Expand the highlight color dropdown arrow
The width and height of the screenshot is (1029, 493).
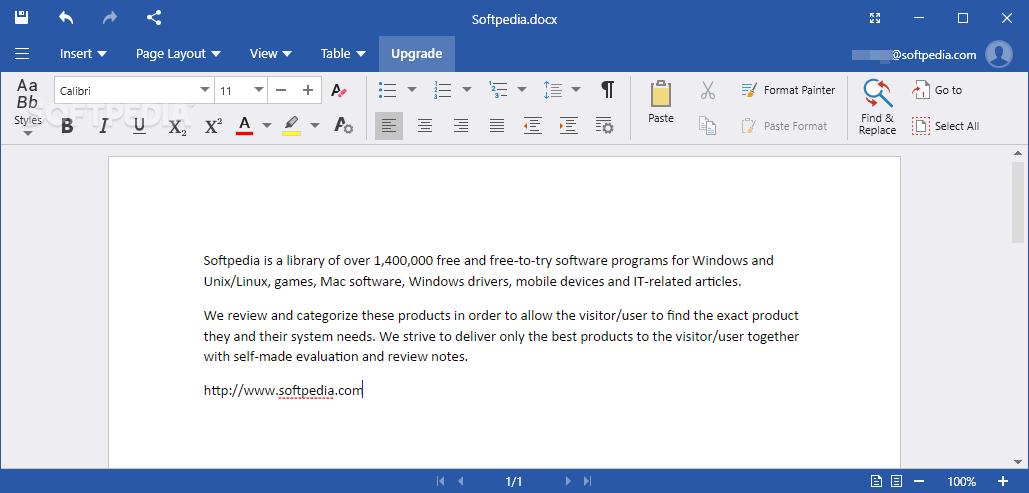(314, 125)
